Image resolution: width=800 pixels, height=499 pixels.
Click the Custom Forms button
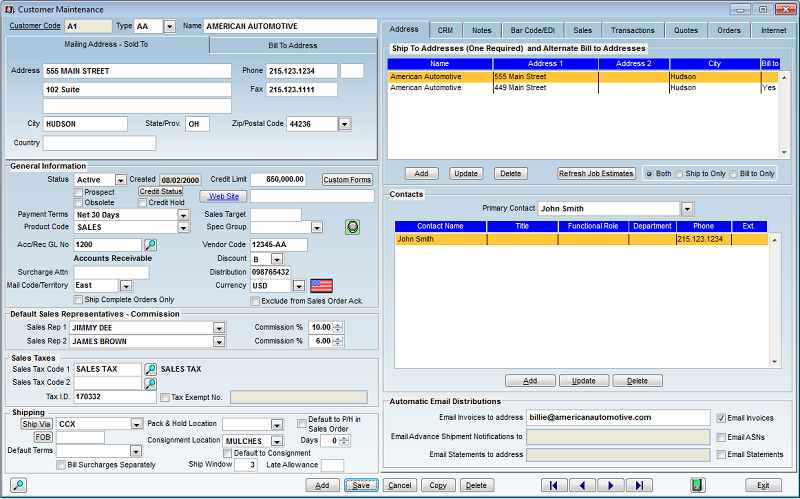click(x=347, y=180)
